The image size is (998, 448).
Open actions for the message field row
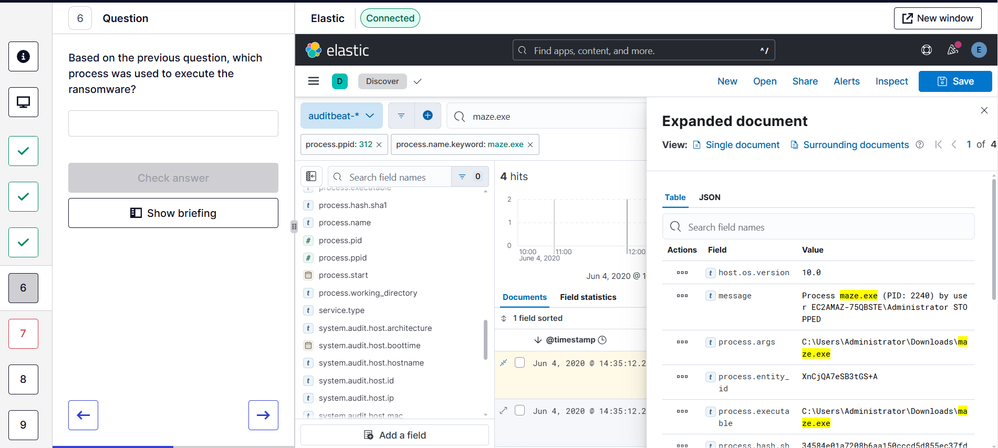[682, 296]
